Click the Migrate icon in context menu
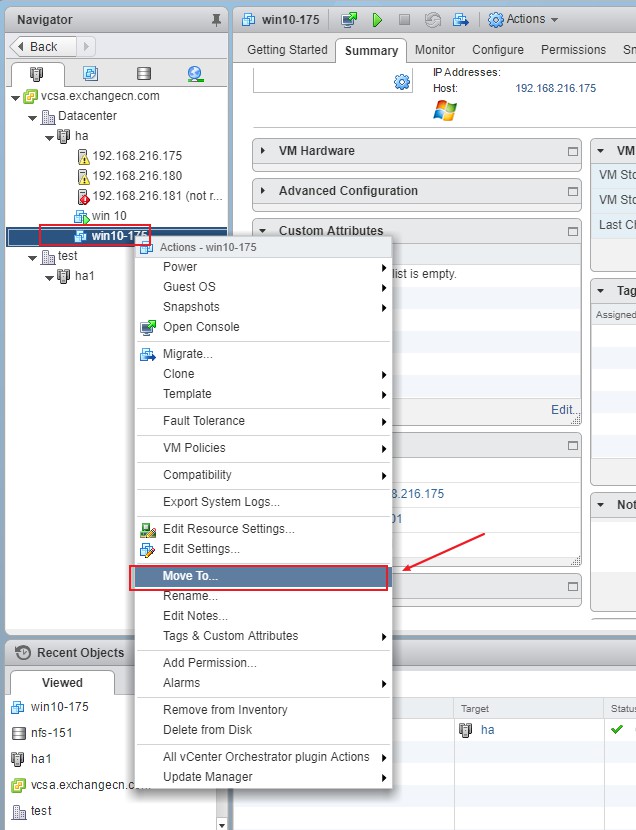The height and width of the screenshot is (830, 636). click(148, 354)
